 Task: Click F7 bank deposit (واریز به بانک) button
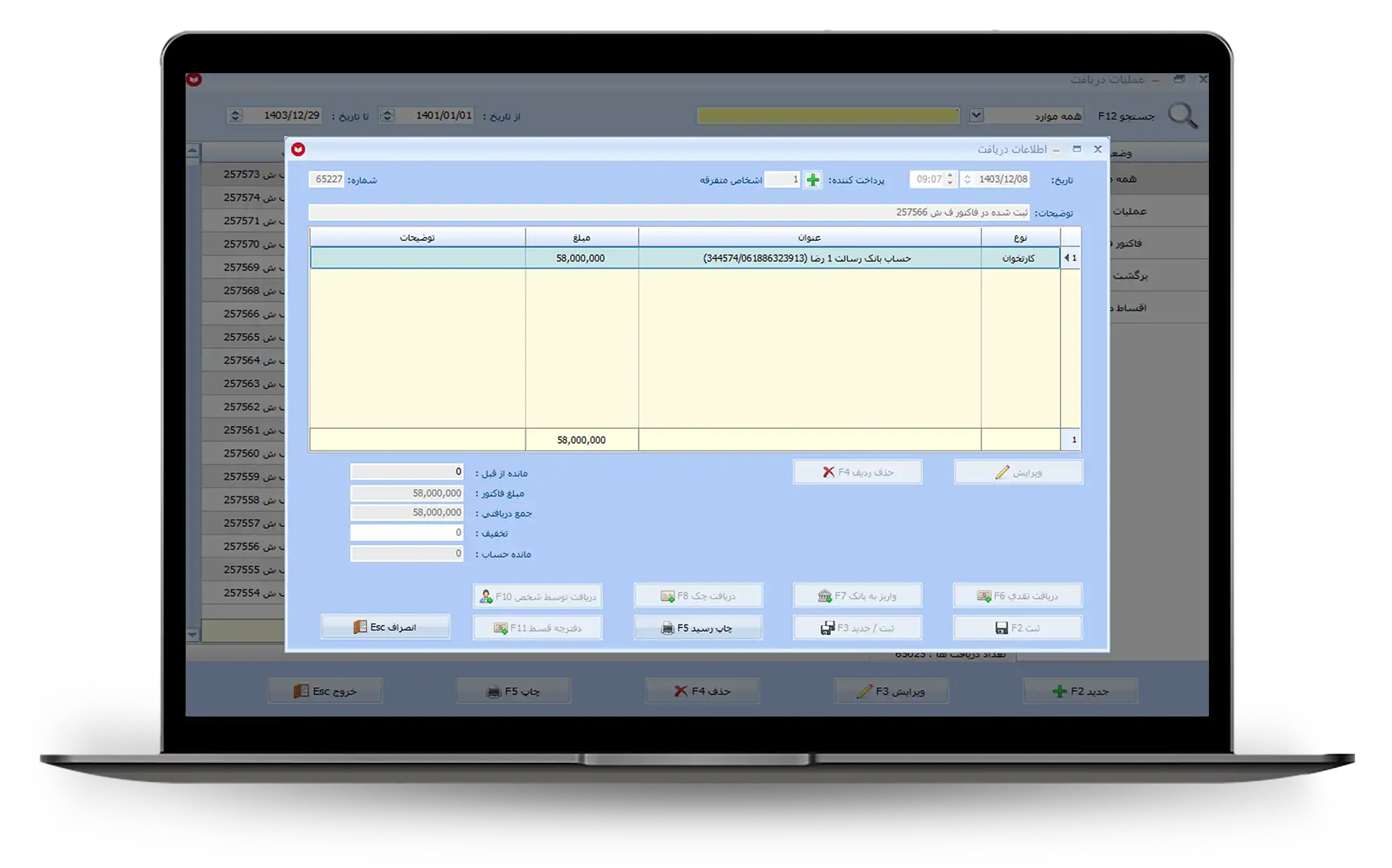click(x=857, y=596)
